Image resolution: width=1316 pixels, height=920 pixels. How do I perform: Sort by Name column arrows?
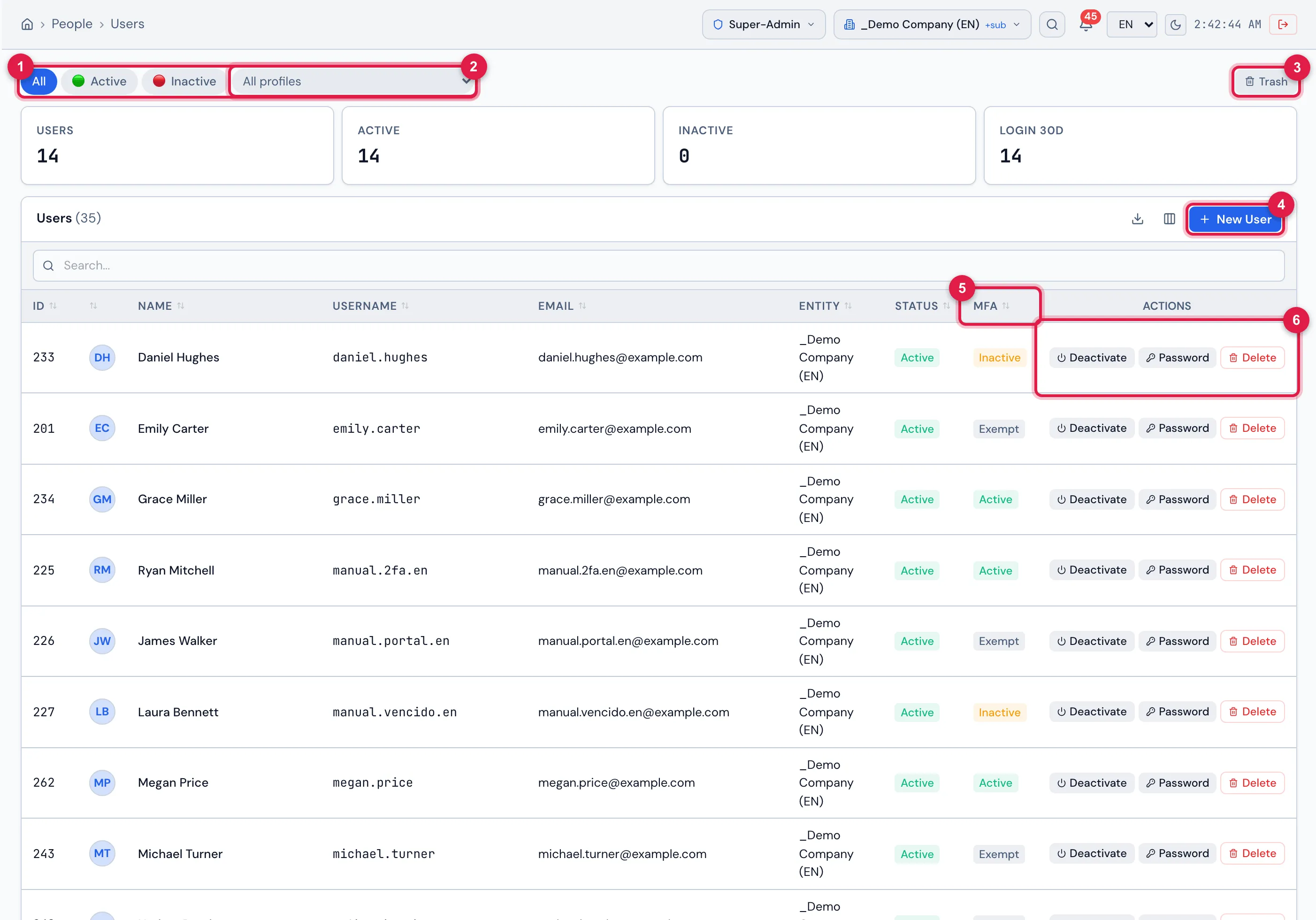coord(181,306)
